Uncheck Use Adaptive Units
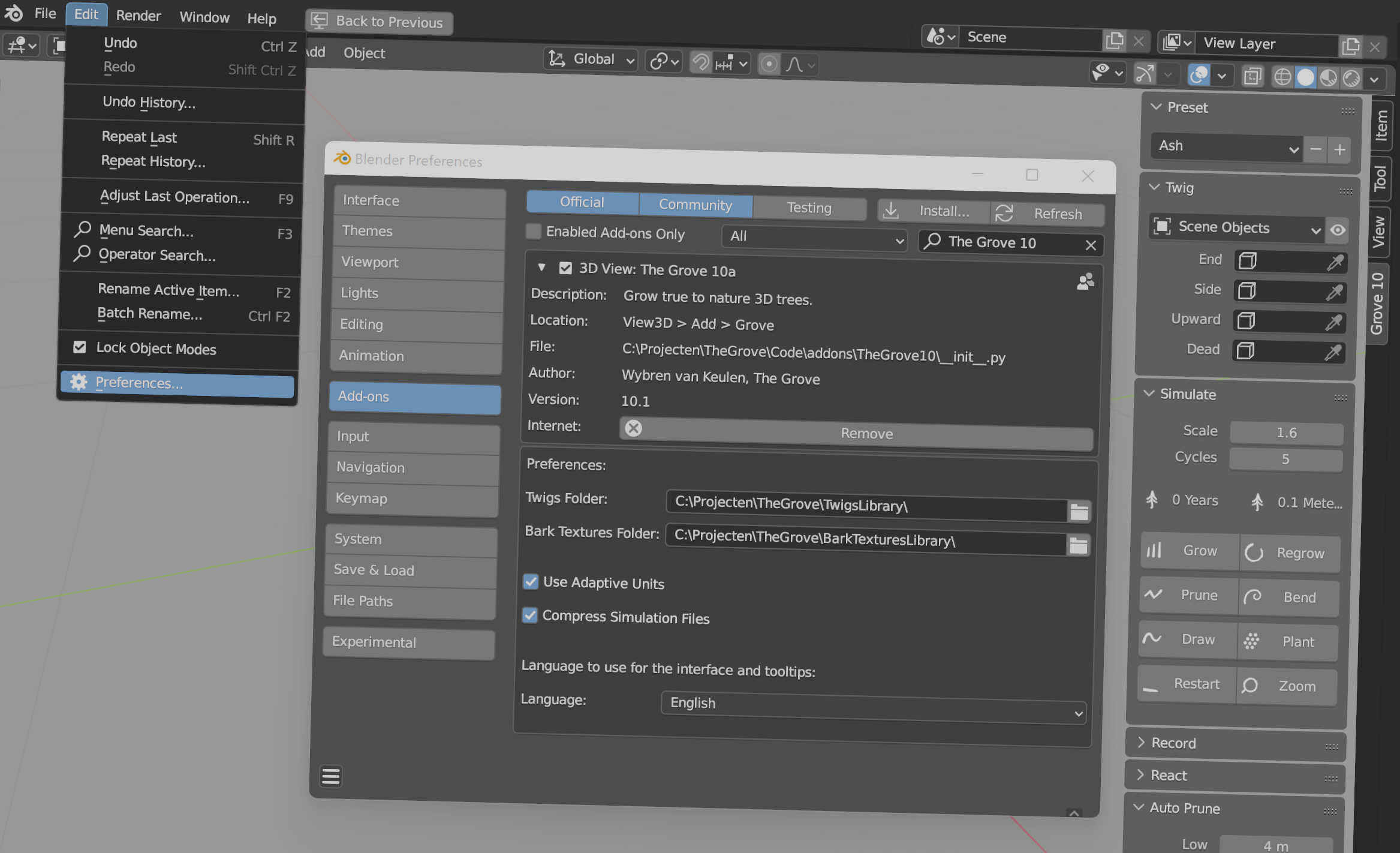Viewport: 1400px width, 853px height. pos(531,581)
